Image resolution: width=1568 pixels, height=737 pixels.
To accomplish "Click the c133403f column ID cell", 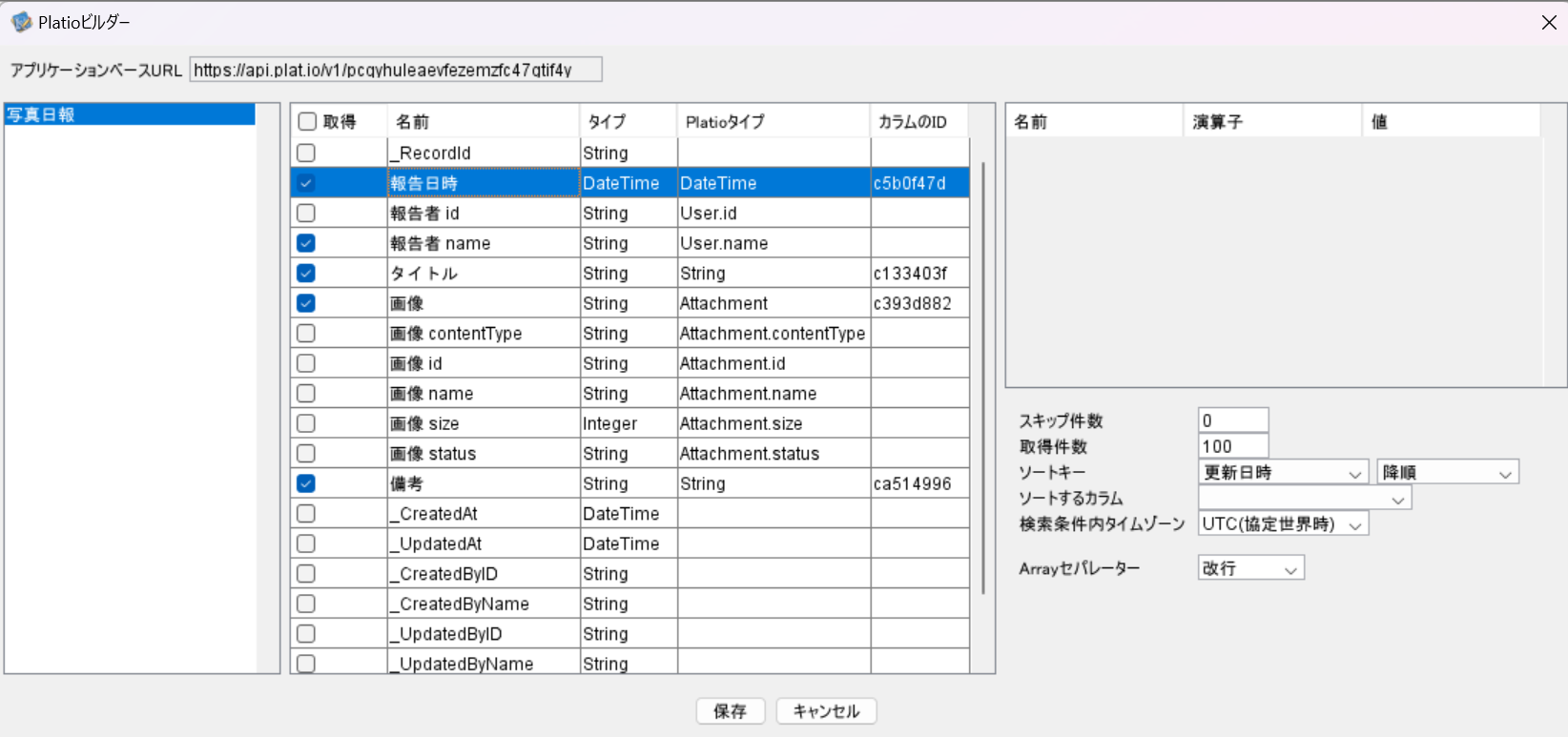I will click(920, 273).
